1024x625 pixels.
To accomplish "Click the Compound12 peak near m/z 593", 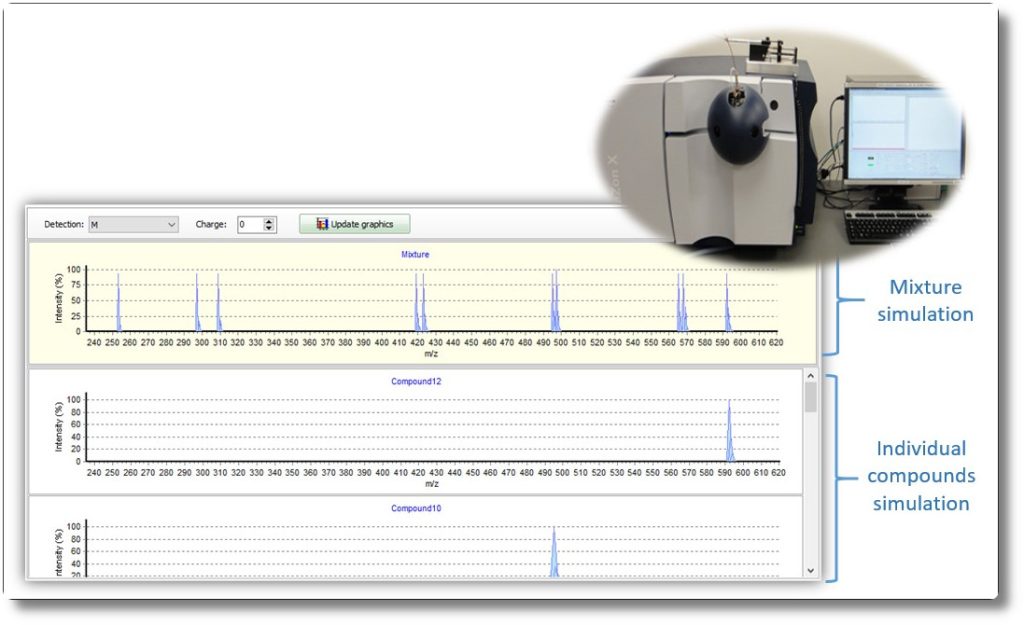I will 729,431.
